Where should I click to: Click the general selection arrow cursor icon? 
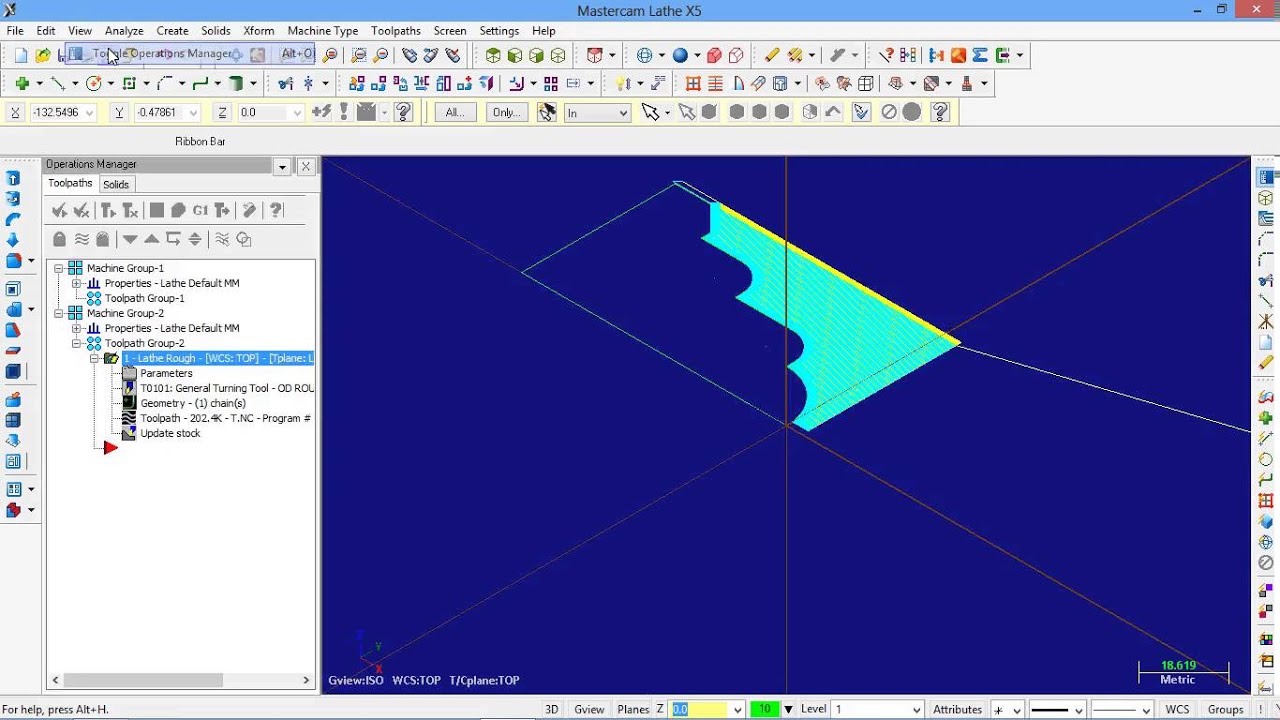(x=650, y=112)
